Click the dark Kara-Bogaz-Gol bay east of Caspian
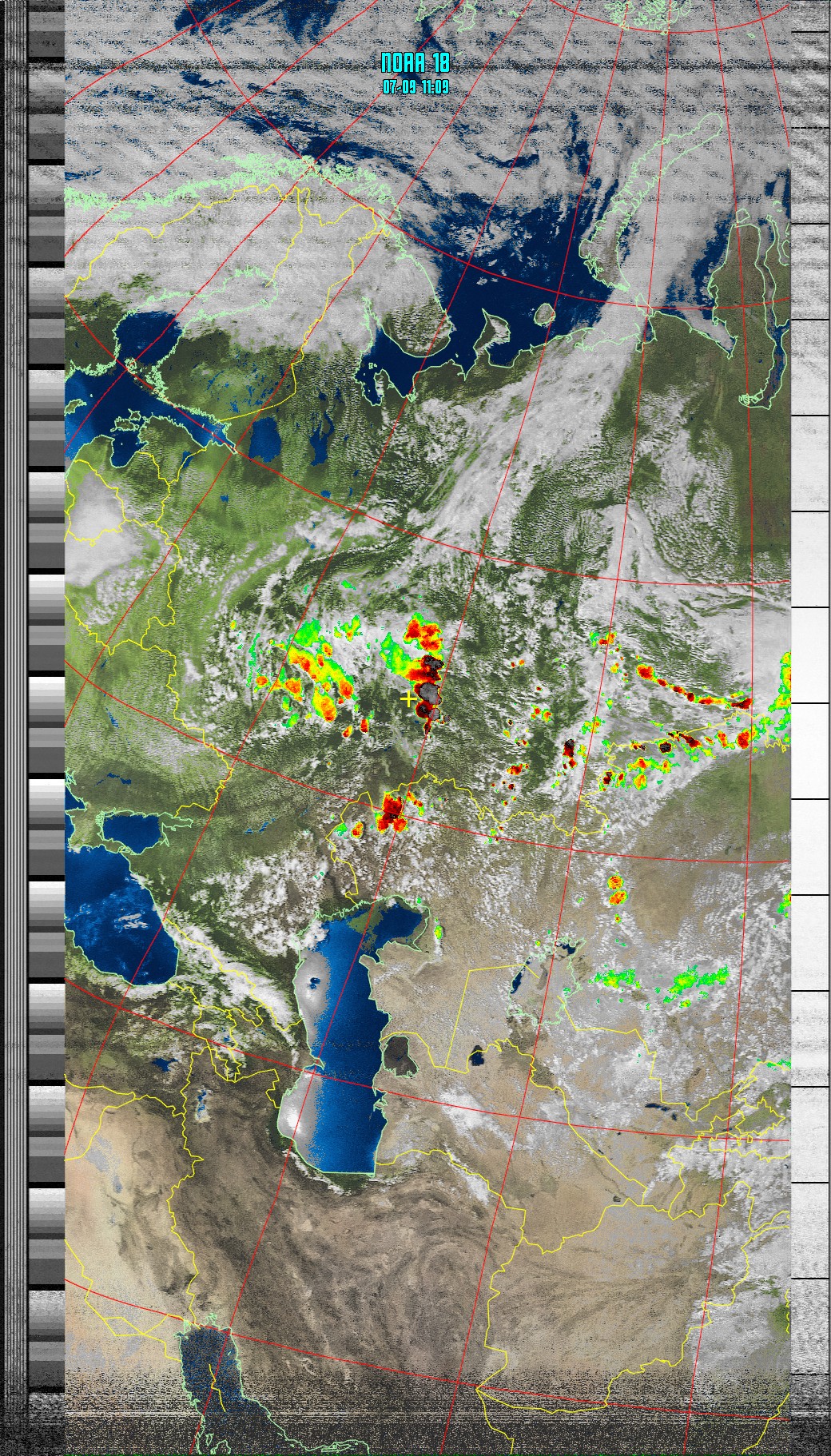 pyautogui.click(x=400, y=1054)
